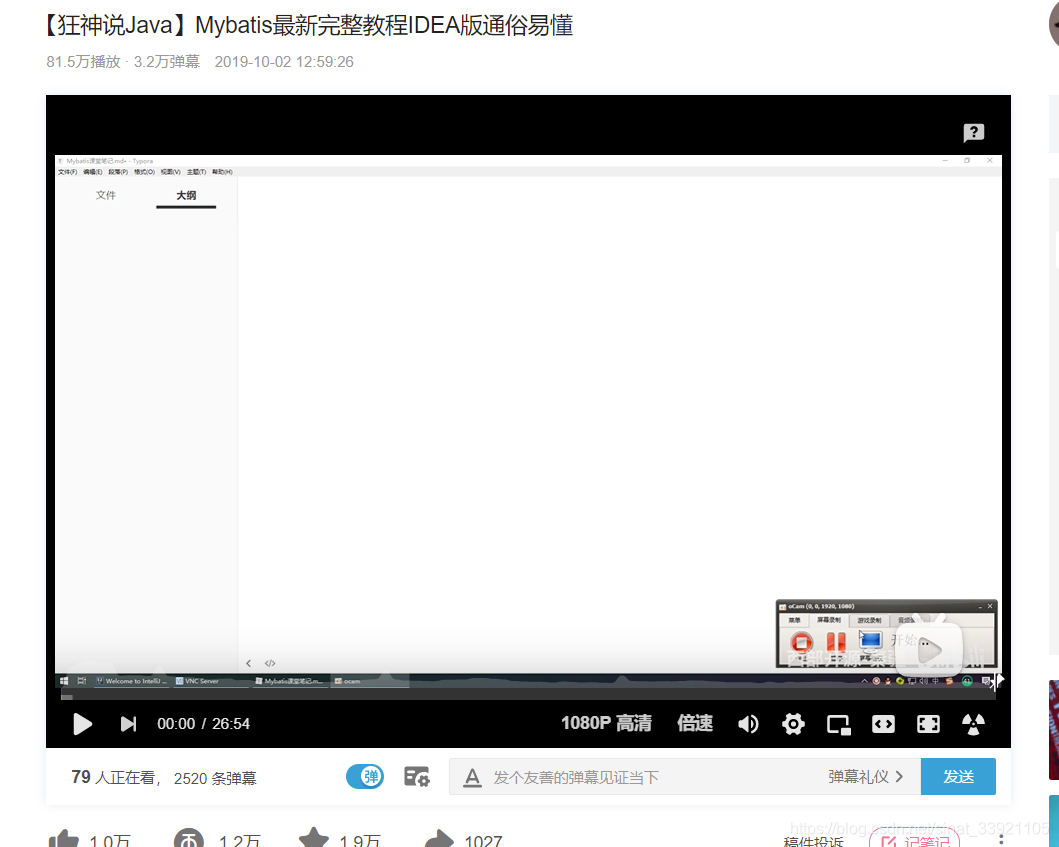Open the 1080P 高清 quality selector
The image size is (1059, 847).
coord(606,723)
